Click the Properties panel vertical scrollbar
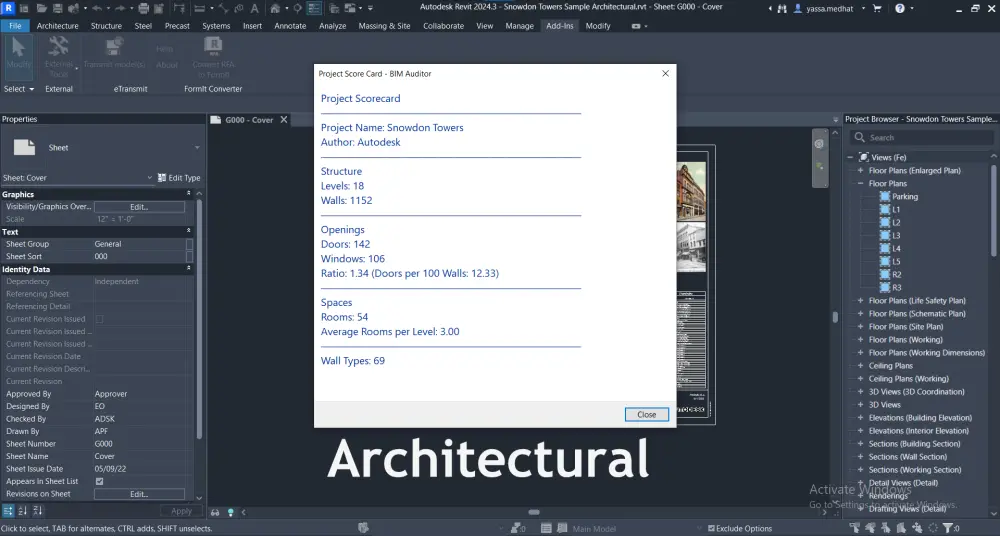 pyautogui.click(x=199, y=319)
